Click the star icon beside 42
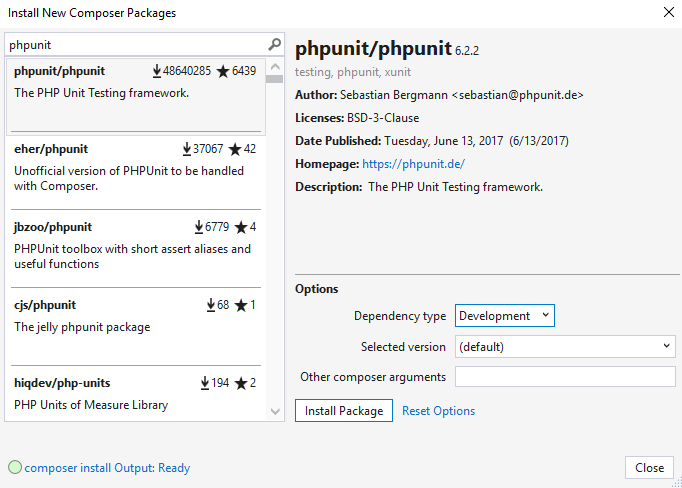The width and height of the screenshot is (682, 488). click(235, 149)
